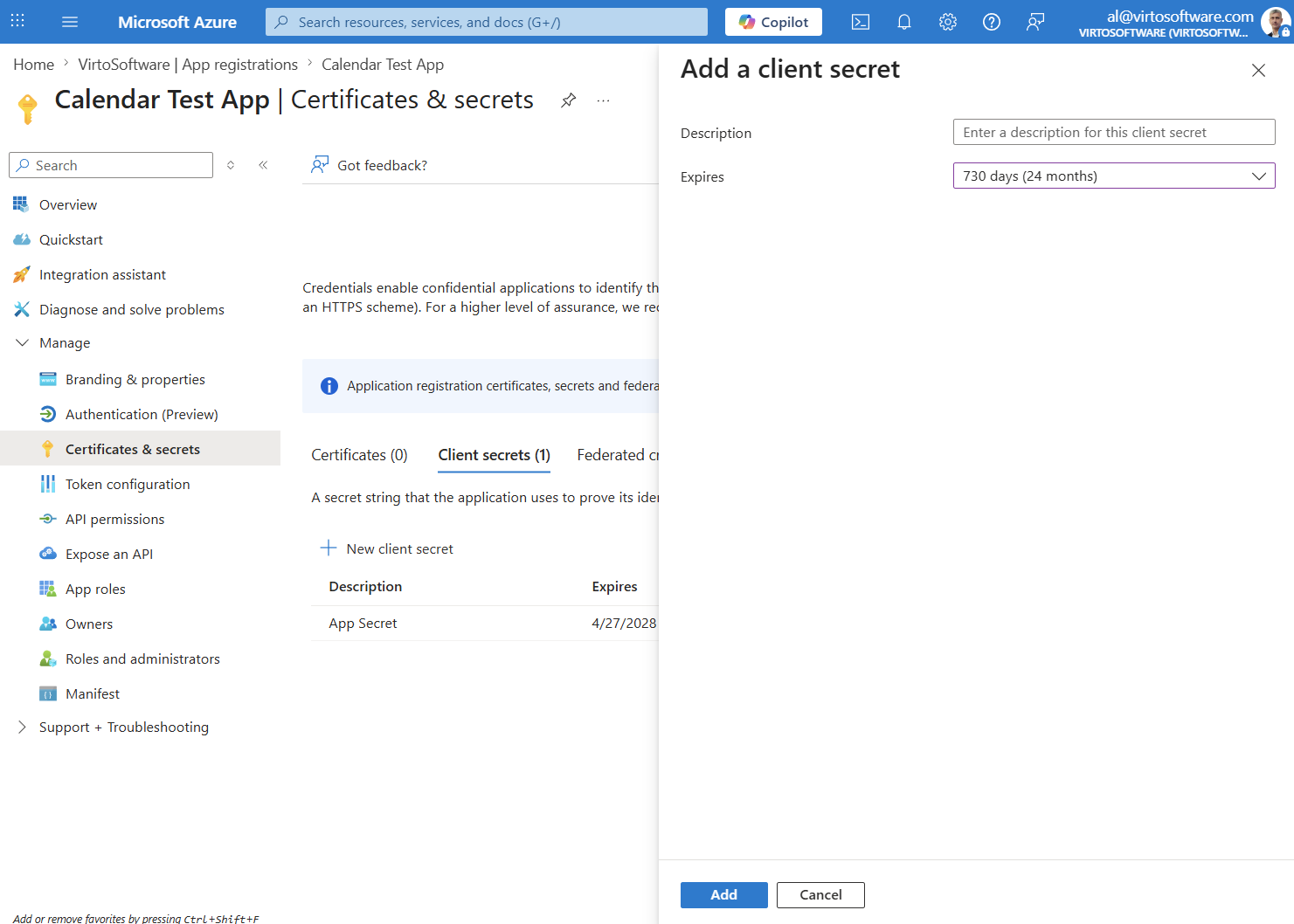This screenshot has width=1294, height=924.
Task: Click the account avatar picture
Action: (x=1275, y=22)
